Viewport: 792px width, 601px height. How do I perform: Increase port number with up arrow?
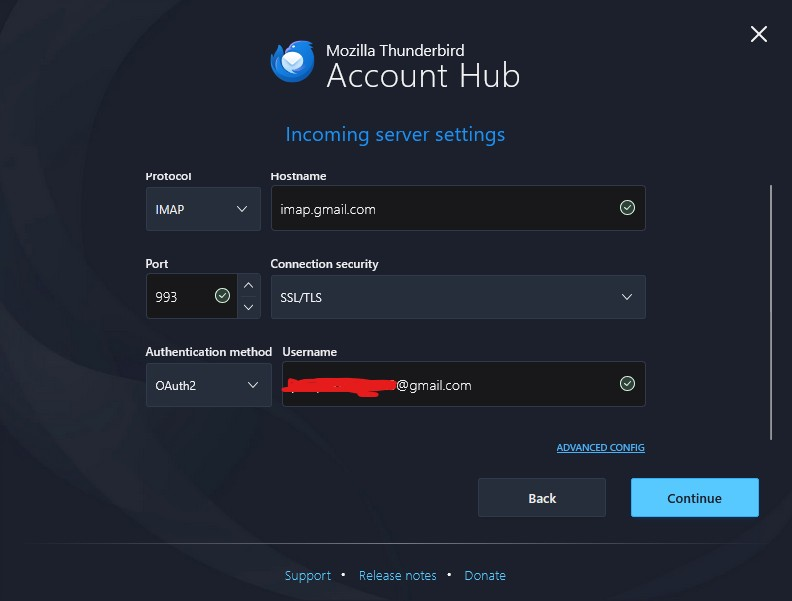(249, 285)
